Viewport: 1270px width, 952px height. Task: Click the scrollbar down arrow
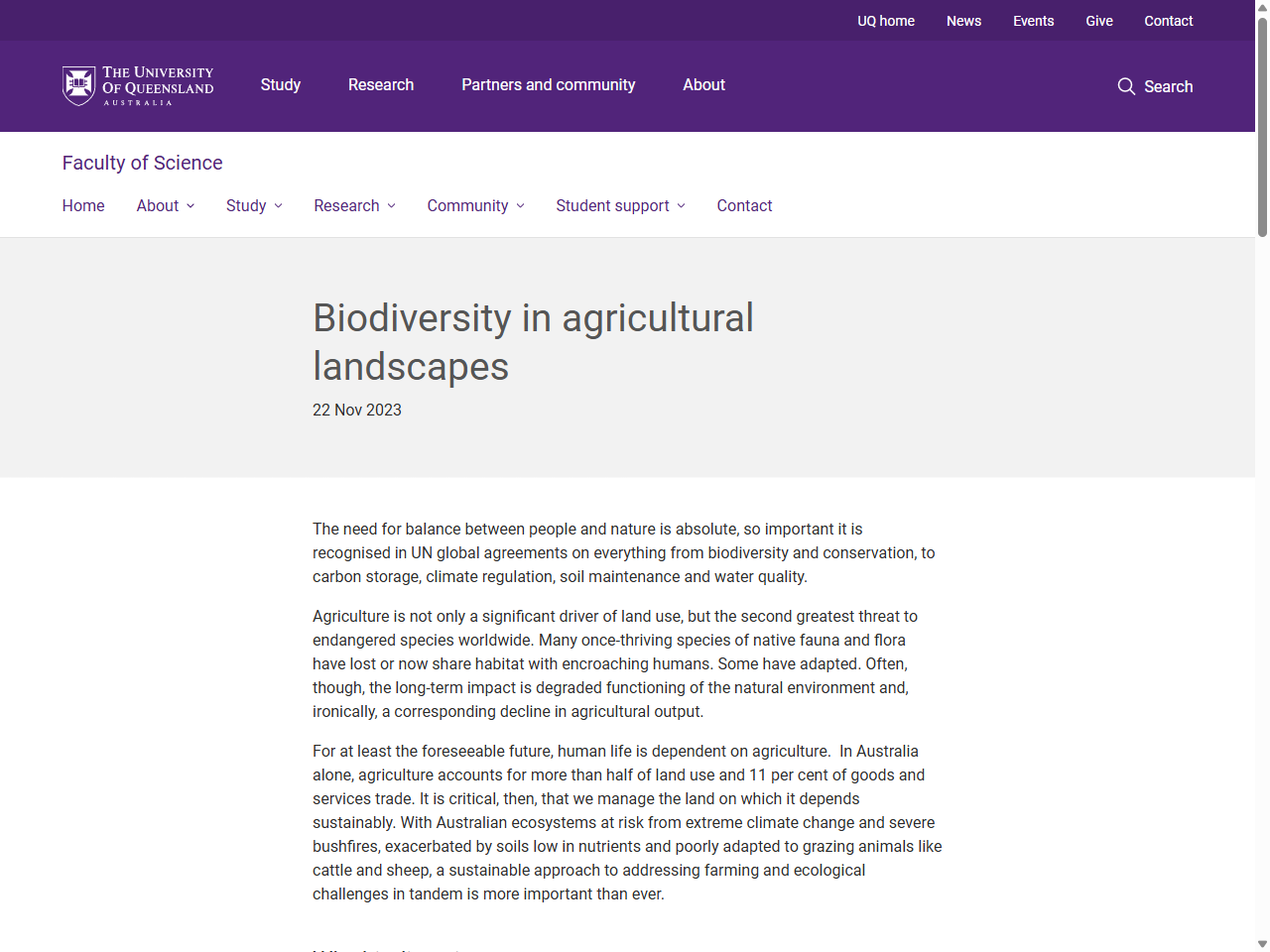point(1262,944)
